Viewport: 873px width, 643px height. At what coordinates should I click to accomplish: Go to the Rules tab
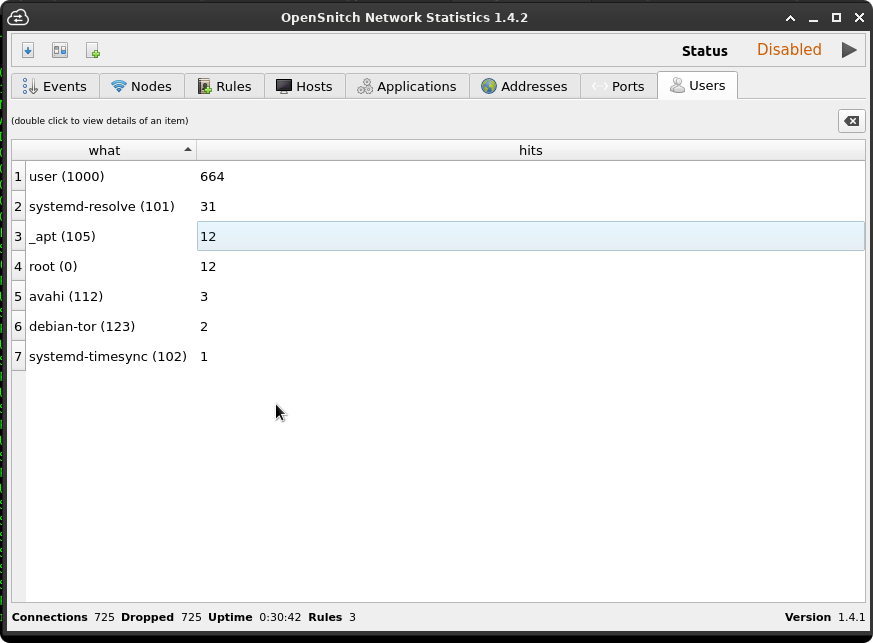click(x=224, y=86)
